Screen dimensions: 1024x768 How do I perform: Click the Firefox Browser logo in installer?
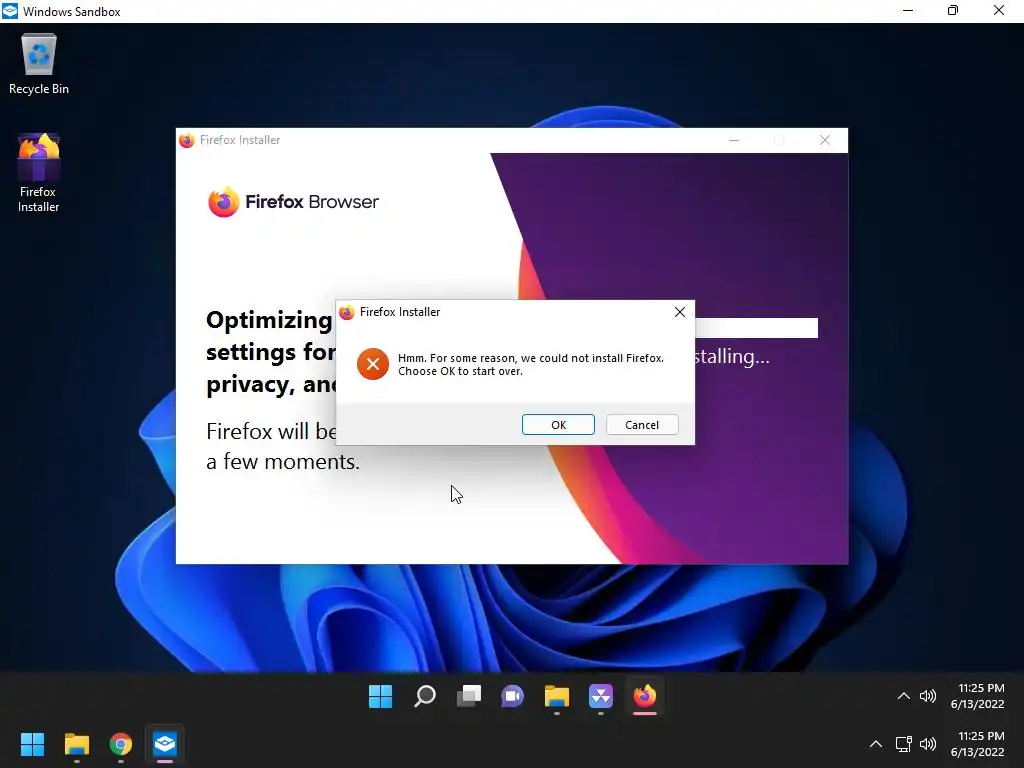293,202
